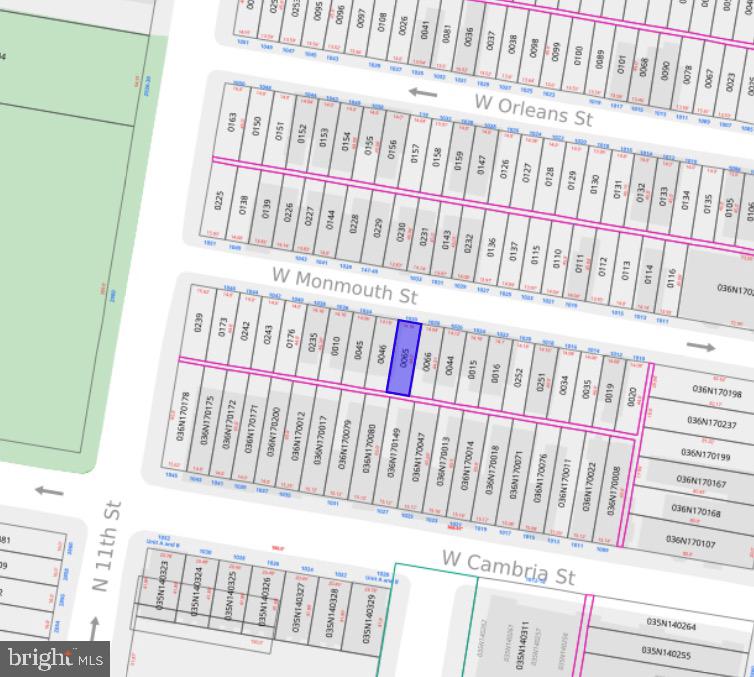Select parcel 0066 beside the highlighted lot
Image resolution: width=754 pixels, height=677 pixels.
point(426,361)
